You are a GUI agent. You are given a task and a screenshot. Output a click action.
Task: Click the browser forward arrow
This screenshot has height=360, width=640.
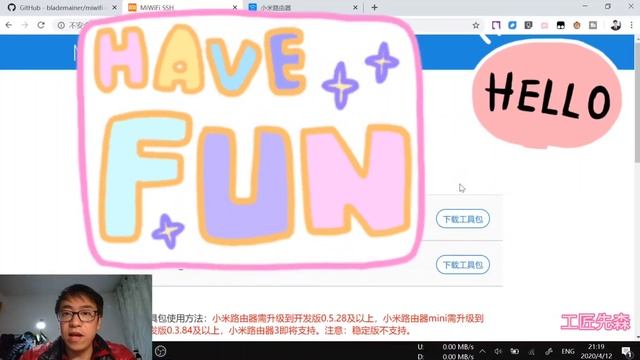(x=25, y=25)
